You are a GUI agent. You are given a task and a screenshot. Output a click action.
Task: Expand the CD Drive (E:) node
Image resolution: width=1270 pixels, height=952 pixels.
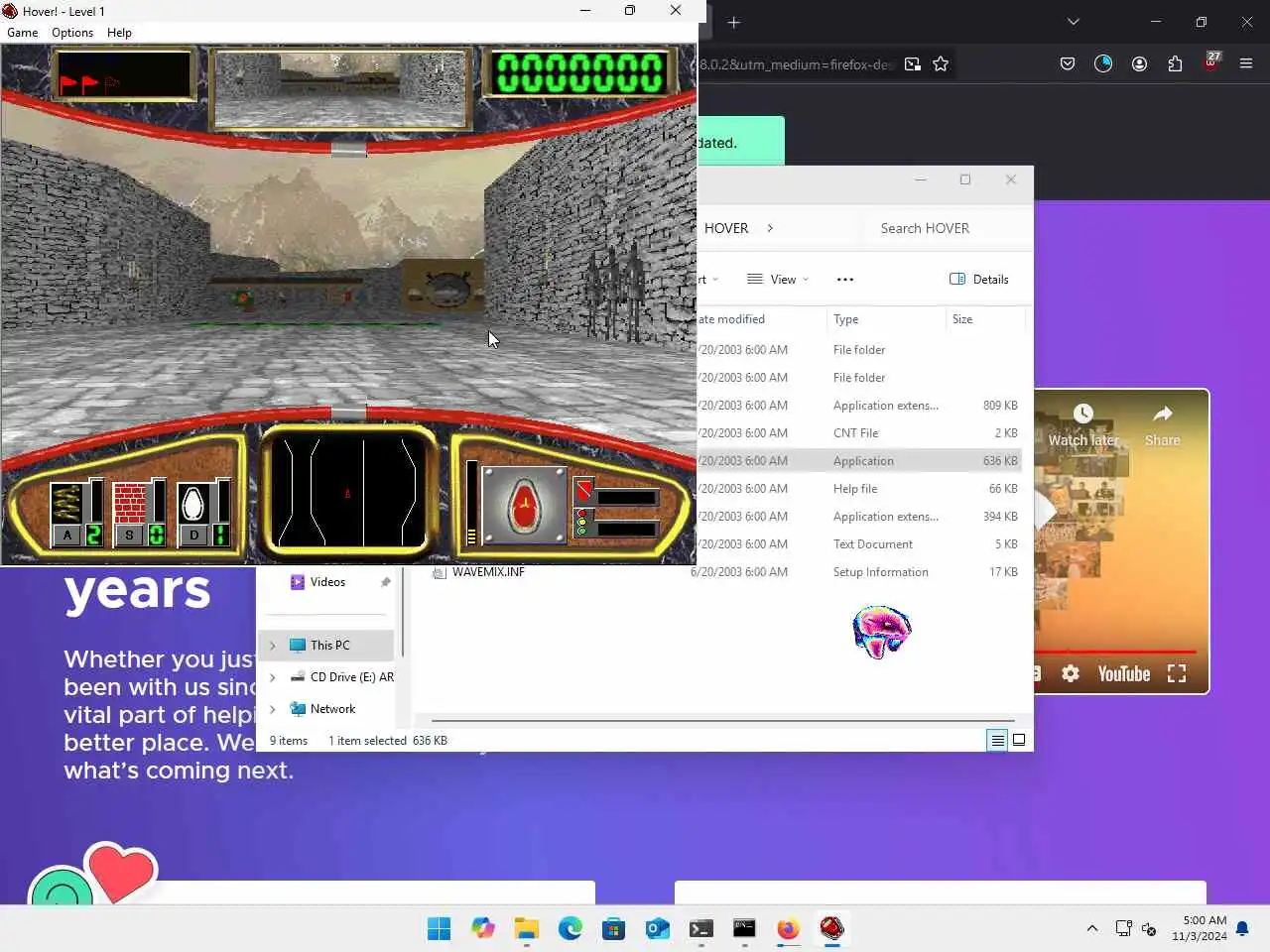(x=273, y=677)
